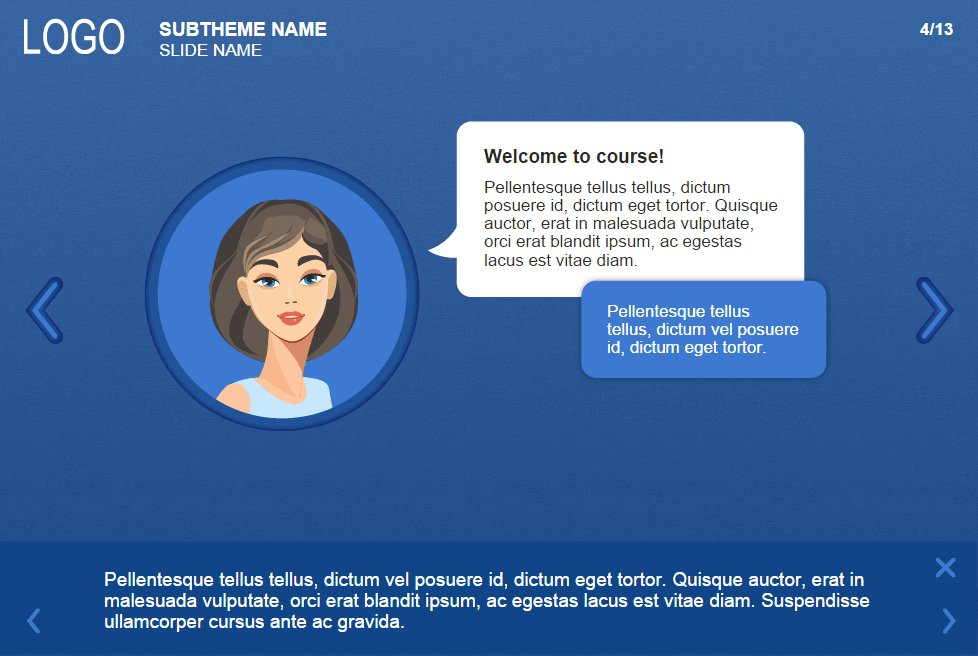Close the bottom caption panel with X

[x=946, y=567]
